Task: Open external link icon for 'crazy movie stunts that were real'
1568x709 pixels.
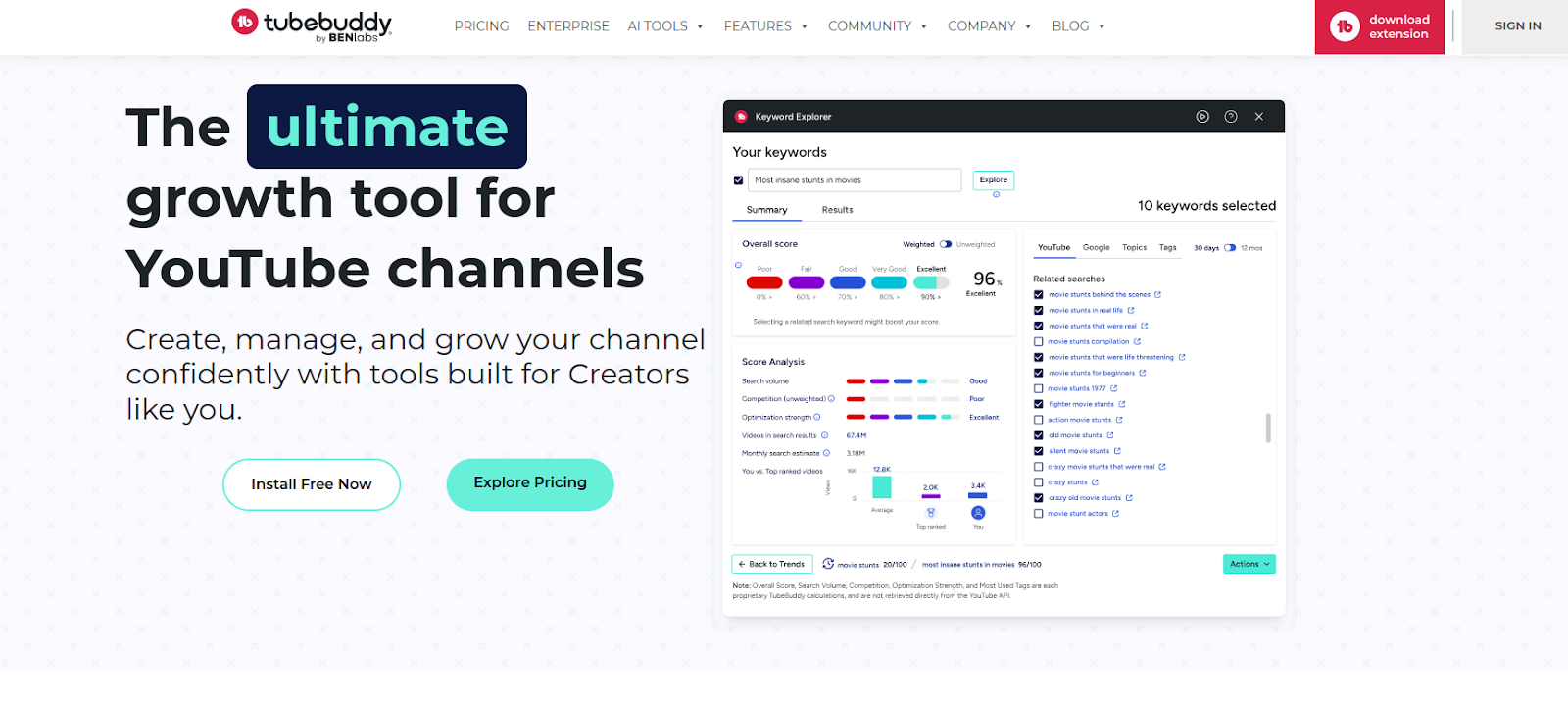Action: click(x=1162, y=467)
